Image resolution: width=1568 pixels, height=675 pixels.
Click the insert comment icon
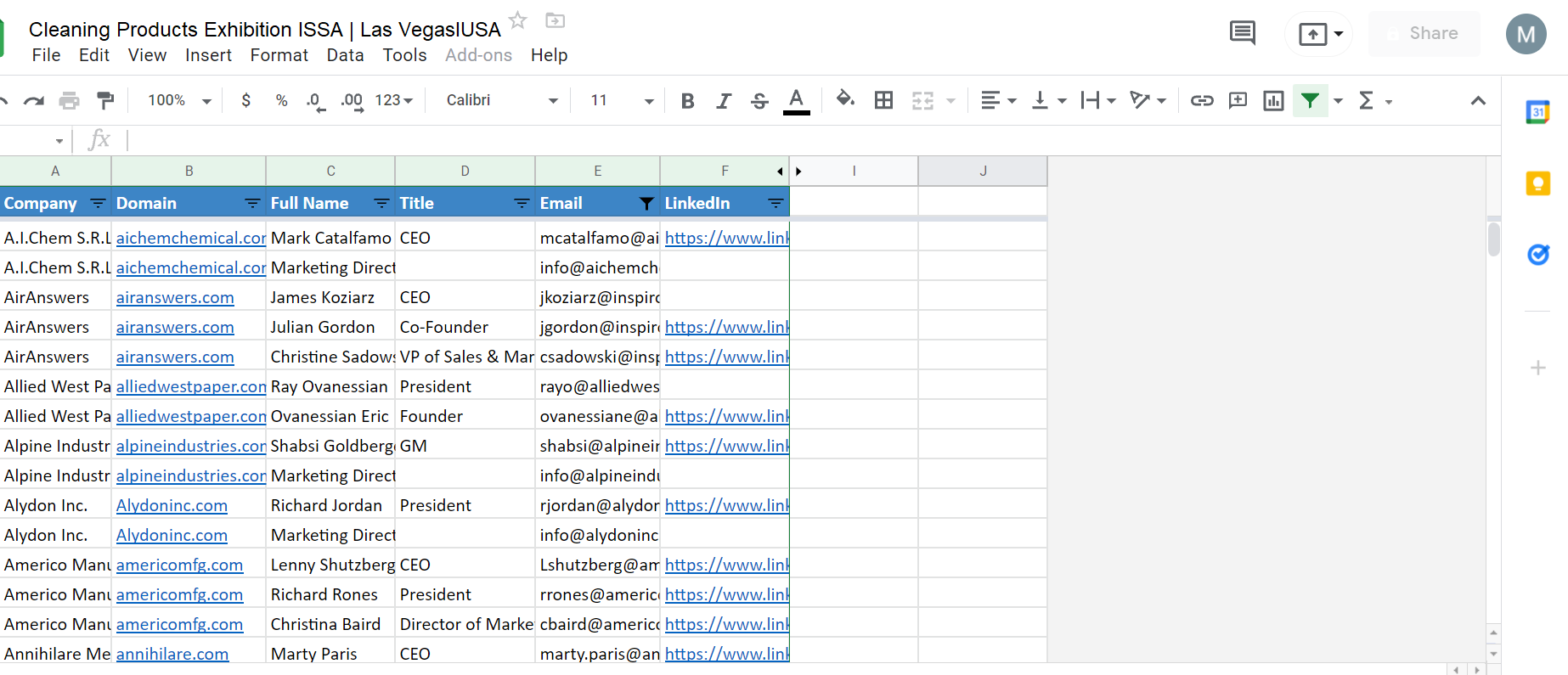[1238, 100]
